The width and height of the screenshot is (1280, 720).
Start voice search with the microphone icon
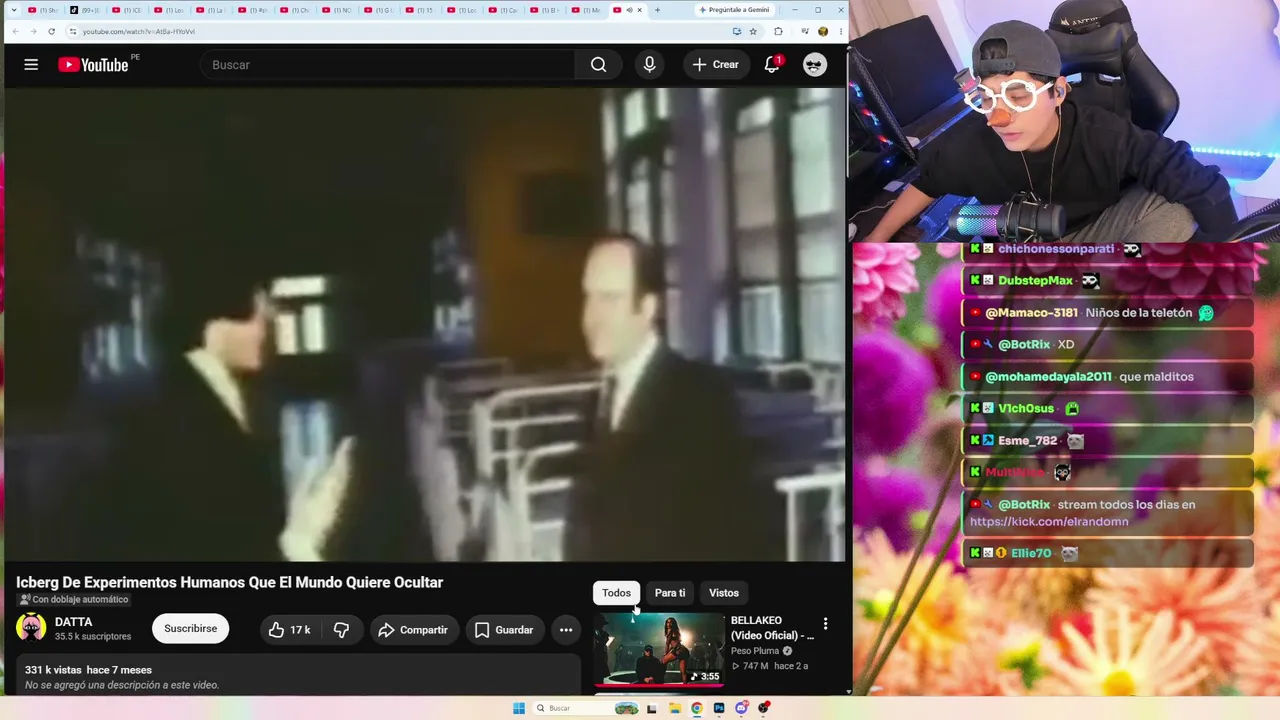pyautogui.click(x=650, y=65)
